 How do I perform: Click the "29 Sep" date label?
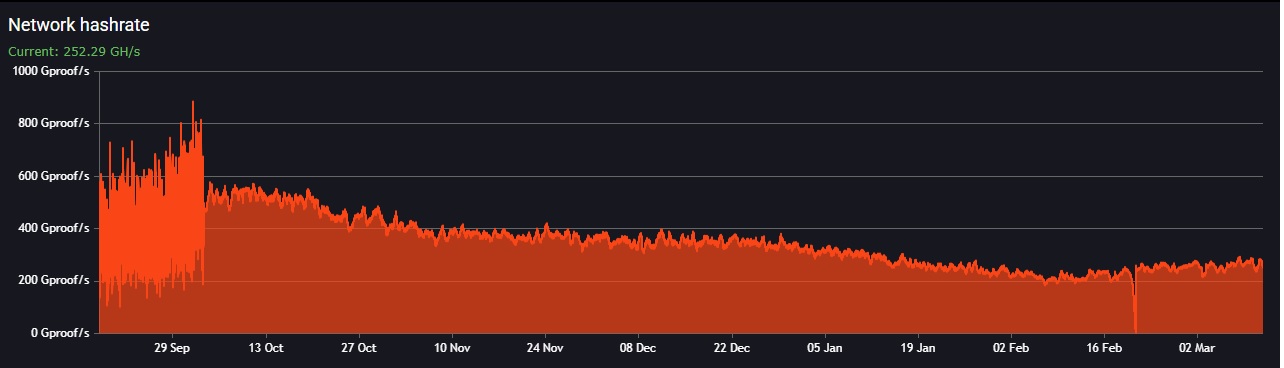173,348
